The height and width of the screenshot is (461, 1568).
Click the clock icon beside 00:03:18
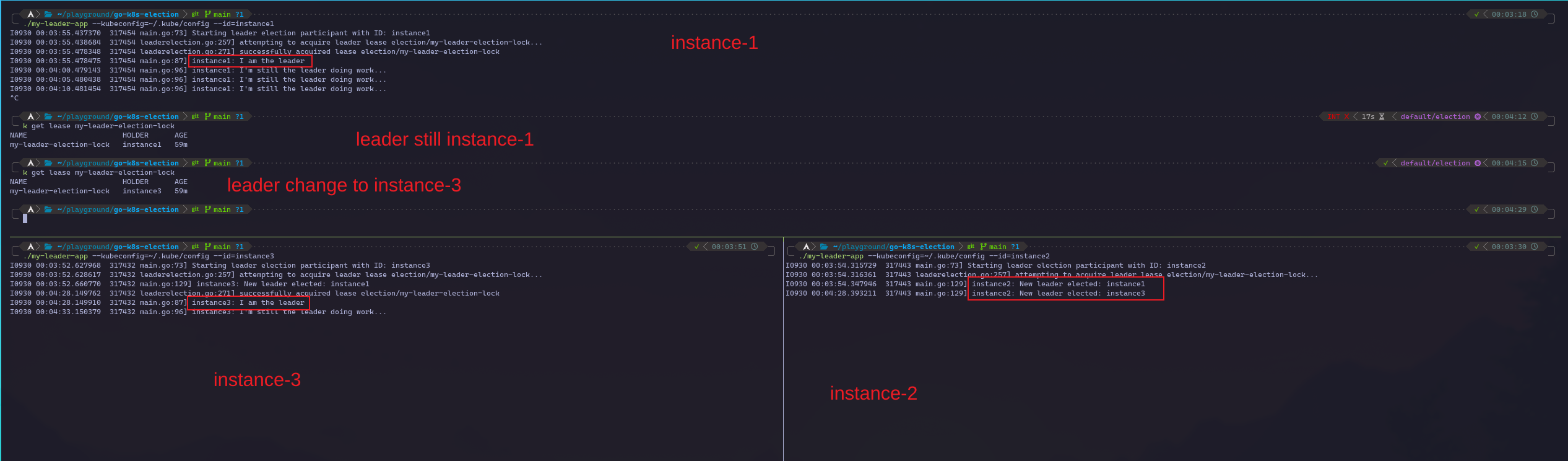tap(1534, 14)
